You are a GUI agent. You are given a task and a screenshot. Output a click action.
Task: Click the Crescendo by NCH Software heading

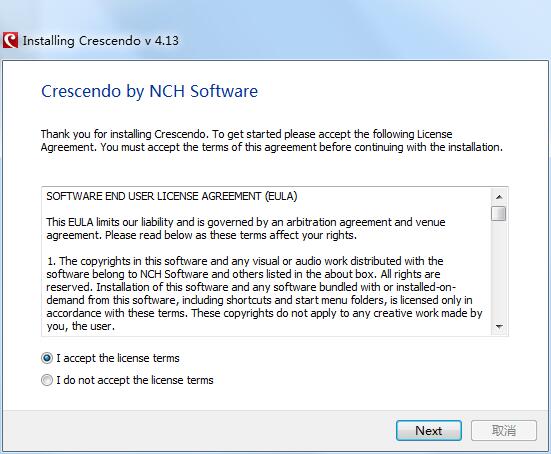150,91
